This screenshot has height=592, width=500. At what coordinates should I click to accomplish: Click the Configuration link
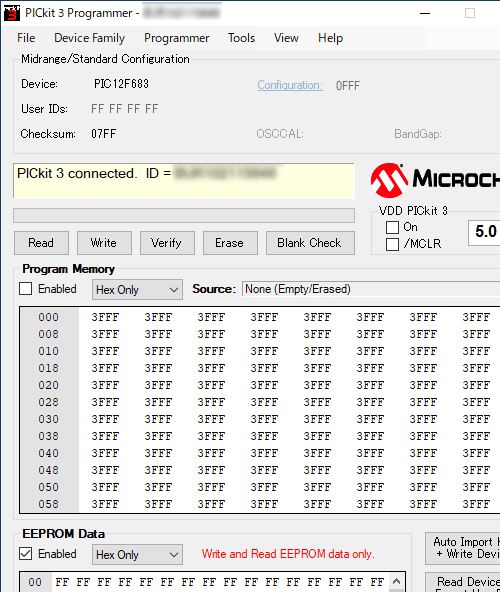pos(290,85)
